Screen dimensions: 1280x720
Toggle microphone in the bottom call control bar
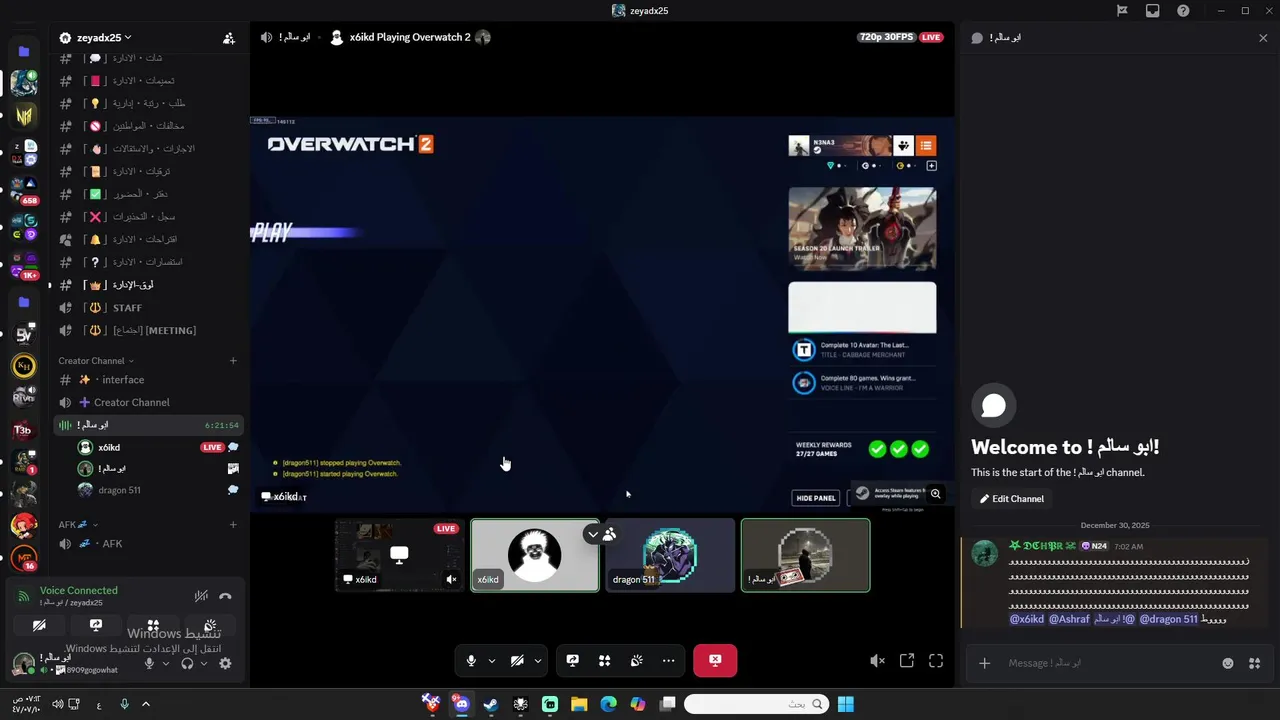pos(471,660)
